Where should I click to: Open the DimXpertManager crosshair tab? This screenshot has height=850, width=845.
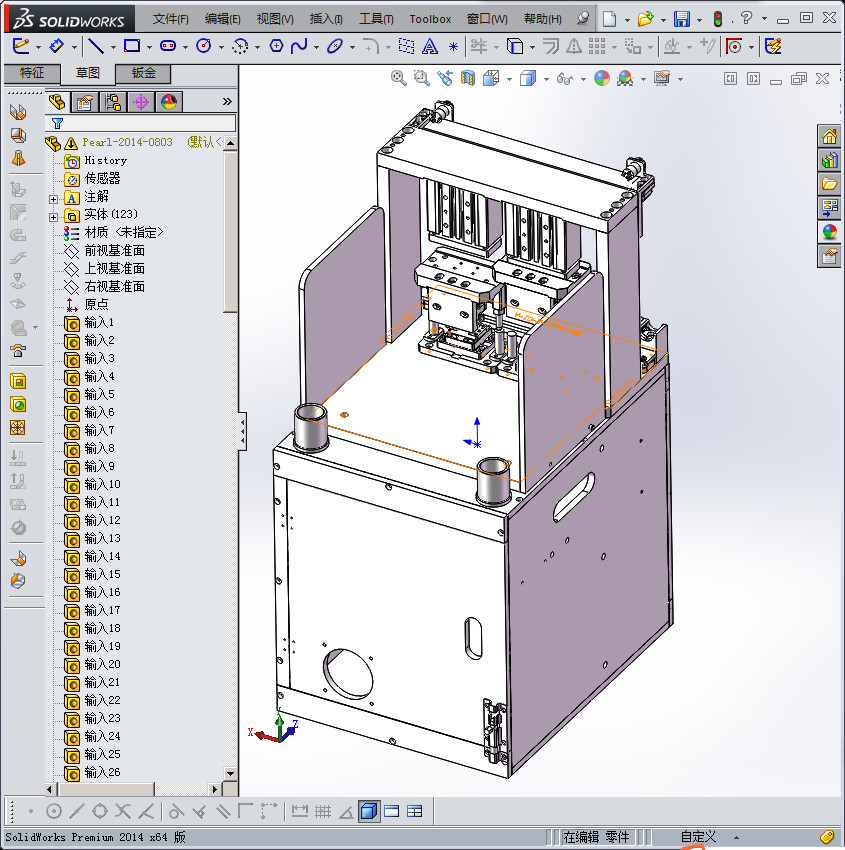coord(141,102)
